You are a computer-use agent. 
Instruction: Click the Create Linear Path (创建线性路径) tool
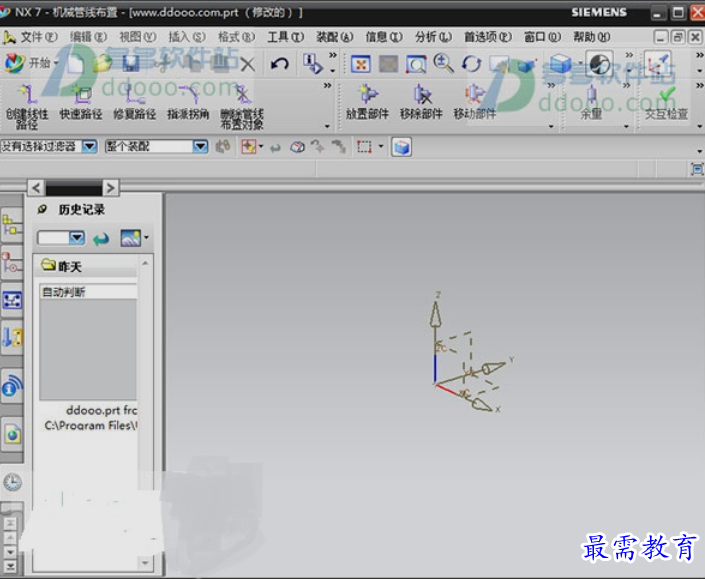27,107
